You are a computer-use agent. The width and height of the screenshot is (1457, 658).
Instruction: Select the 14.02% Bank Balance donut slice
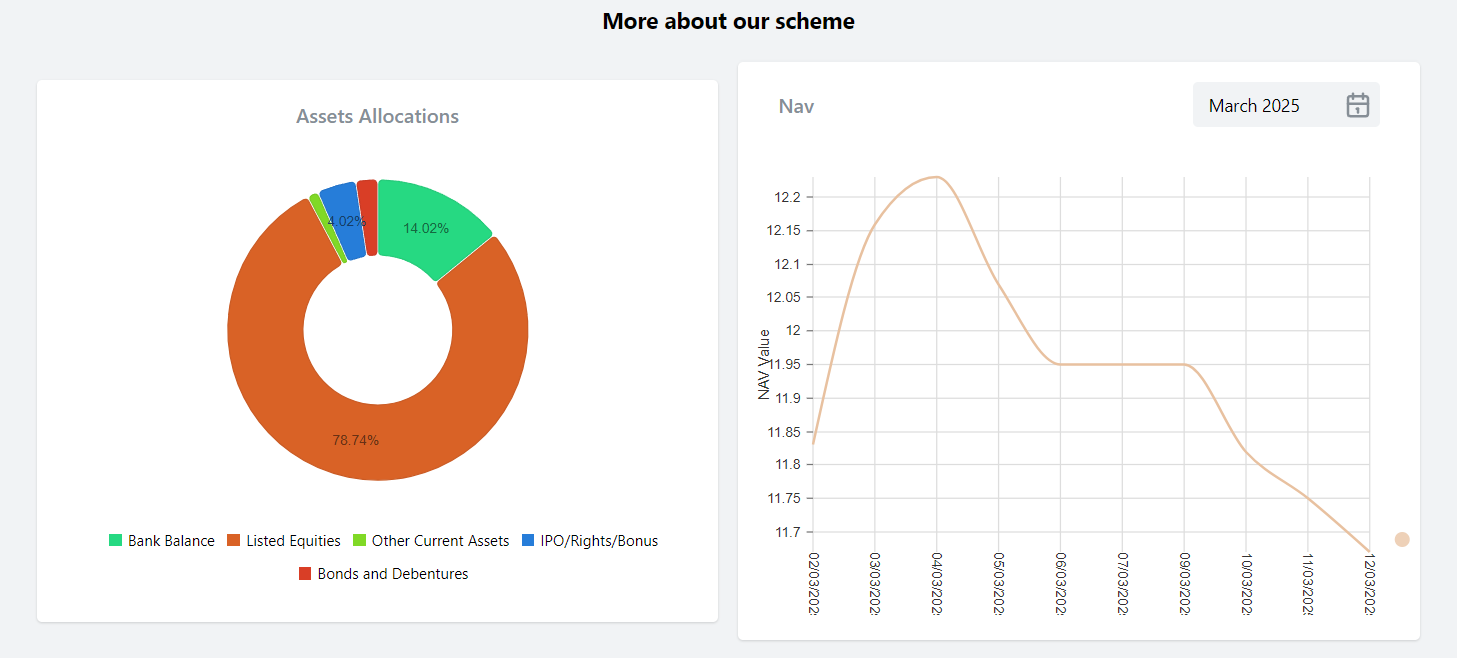point(425,227)
